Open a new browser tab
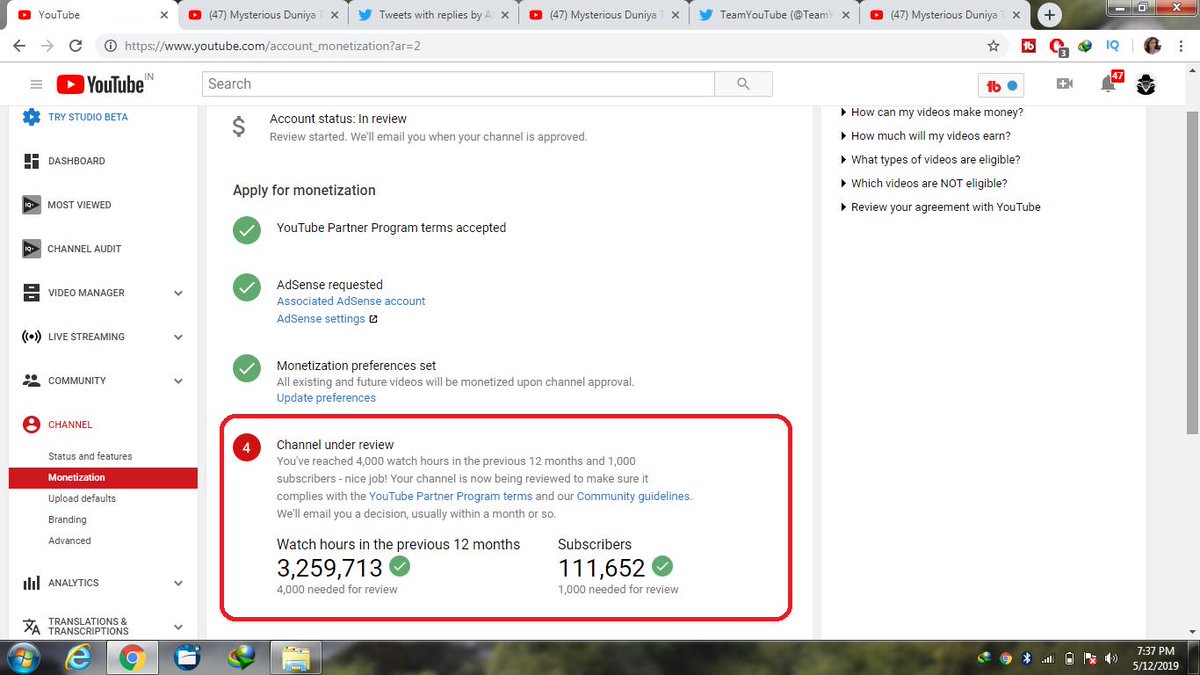 (1050, 15)
